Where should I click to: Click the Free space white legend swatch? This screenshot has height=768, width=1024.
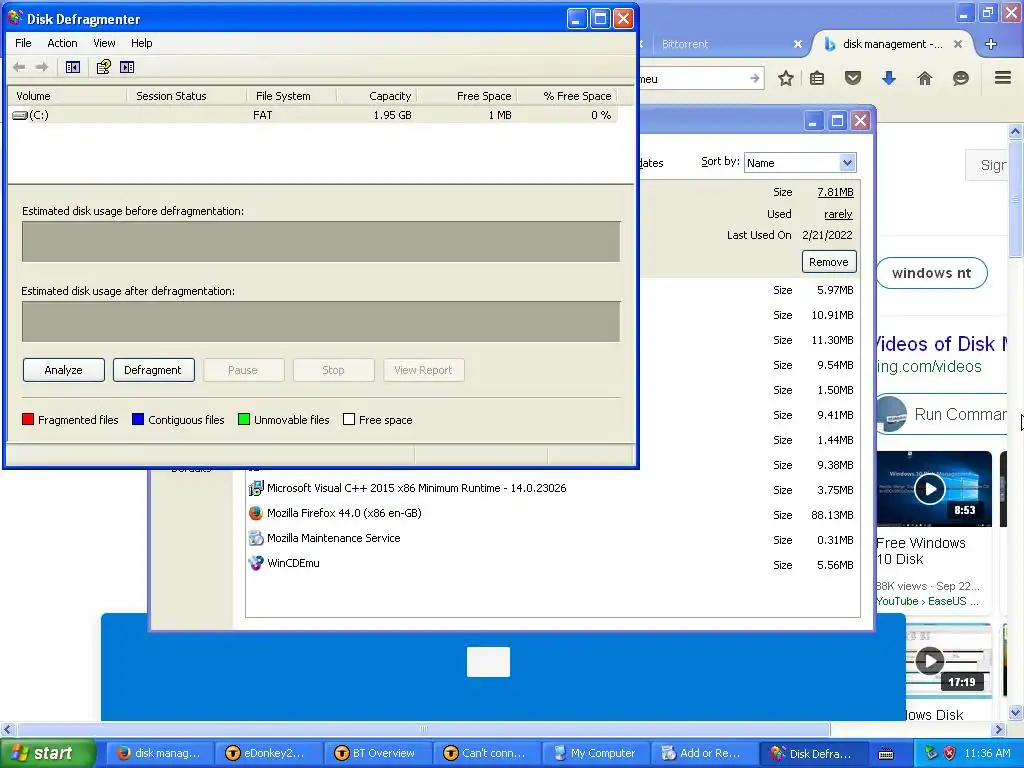point(349,419)
